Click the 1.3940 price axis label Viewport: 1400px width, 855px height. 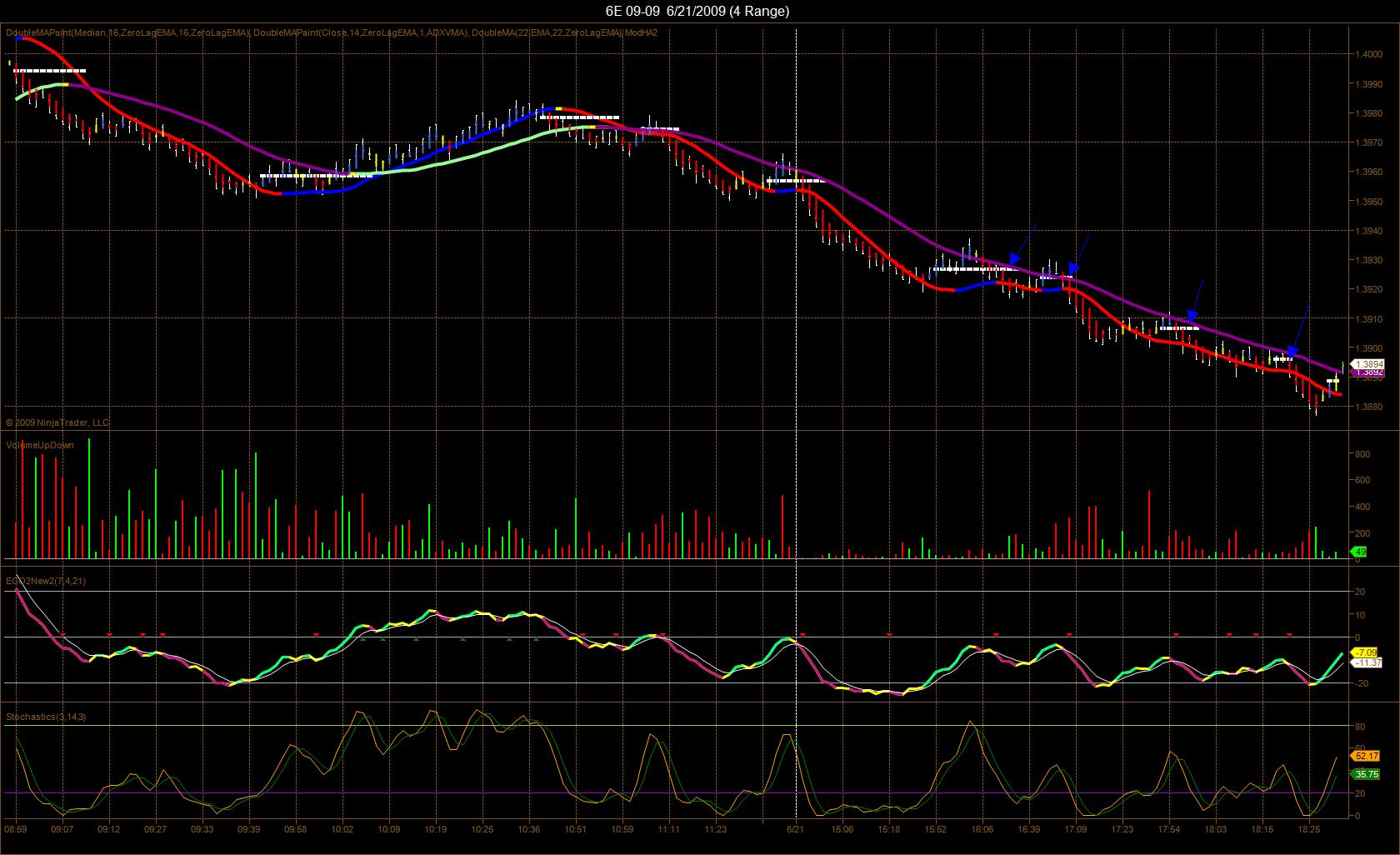coord(1368,231)
